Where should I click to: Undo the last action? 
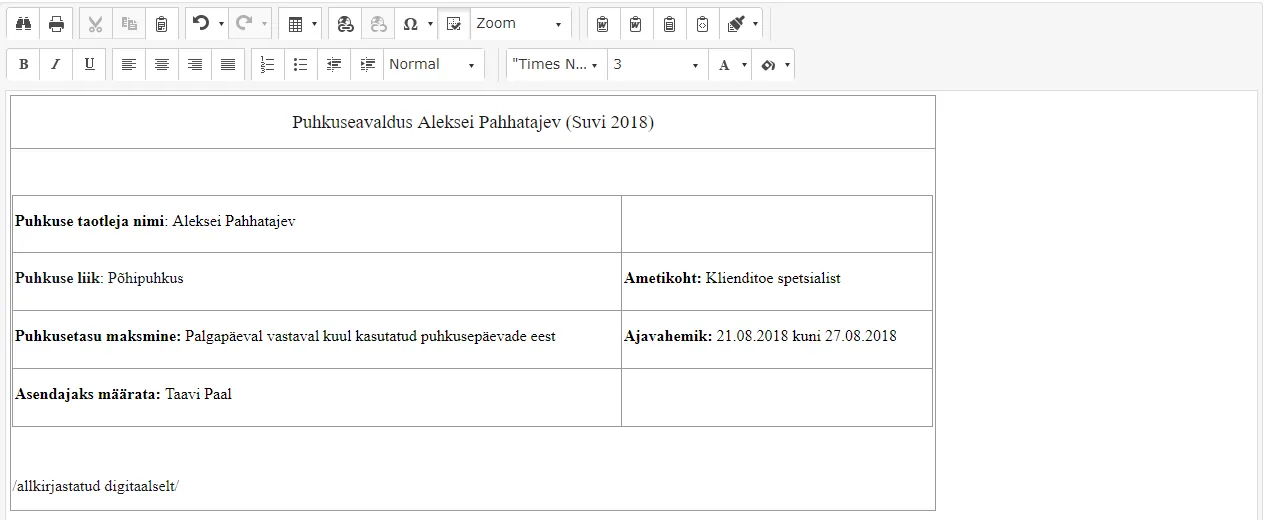[x=201, y=23]
